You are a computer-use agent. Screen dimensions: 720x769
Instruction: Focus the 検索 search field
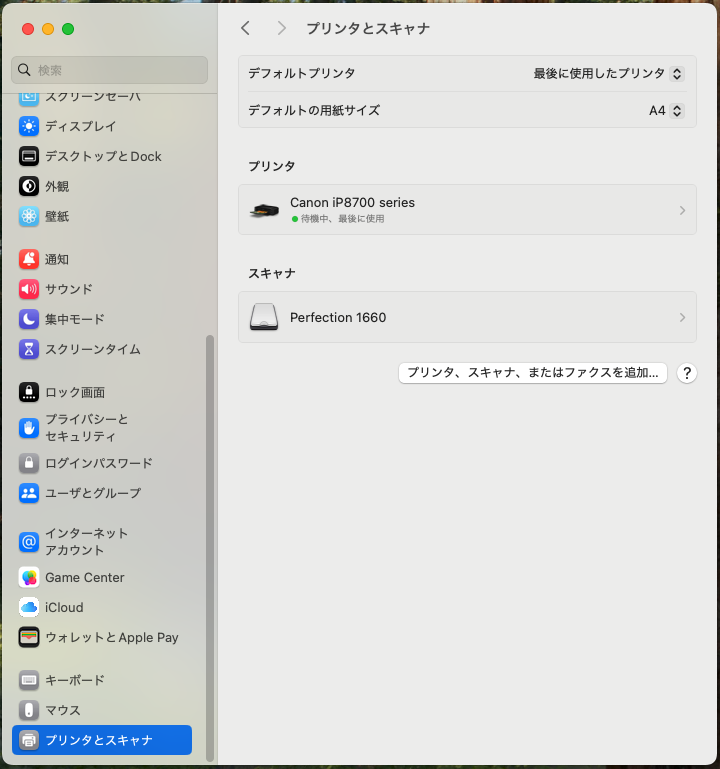(109, 70)
